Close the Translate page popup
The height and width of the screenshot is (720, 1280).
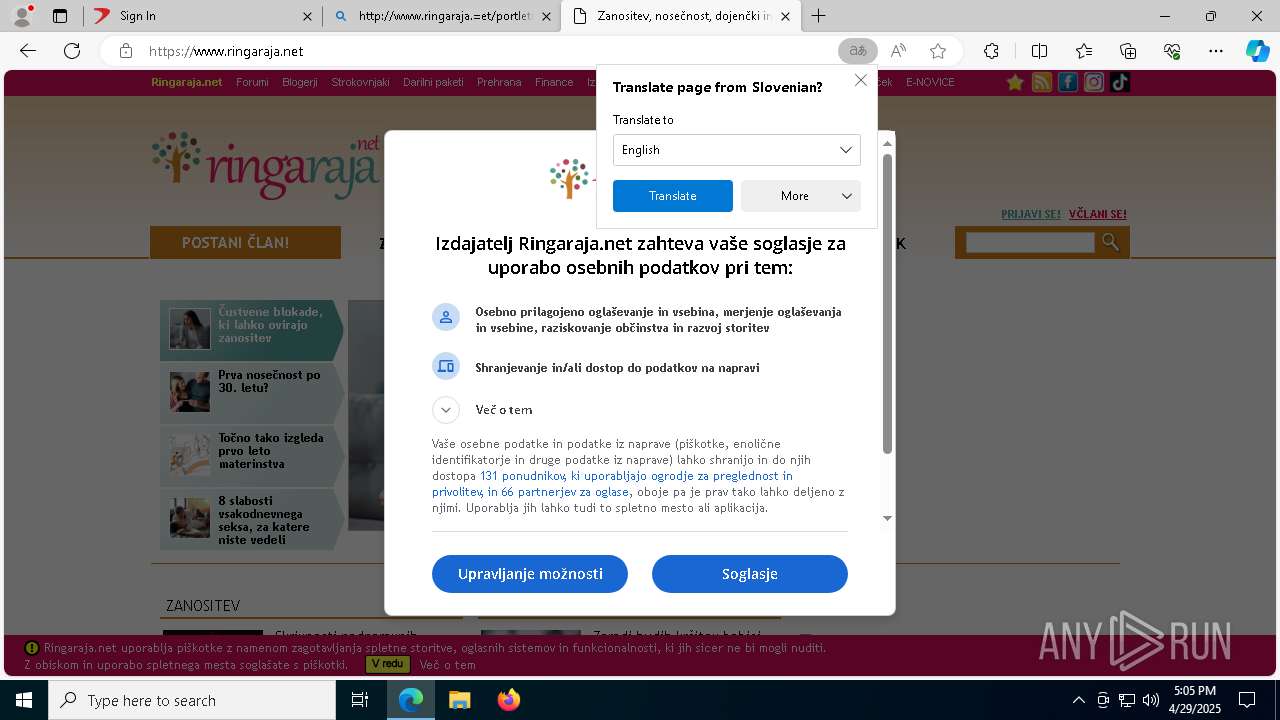tap(861, 80)
